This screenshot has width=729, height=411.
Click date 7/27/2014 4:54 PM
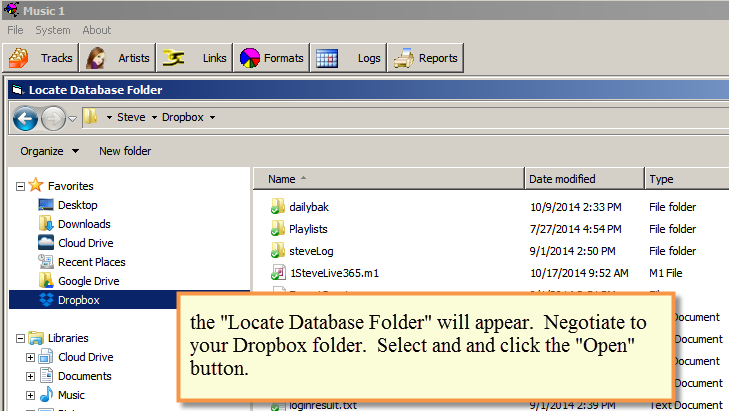[576, 229]
